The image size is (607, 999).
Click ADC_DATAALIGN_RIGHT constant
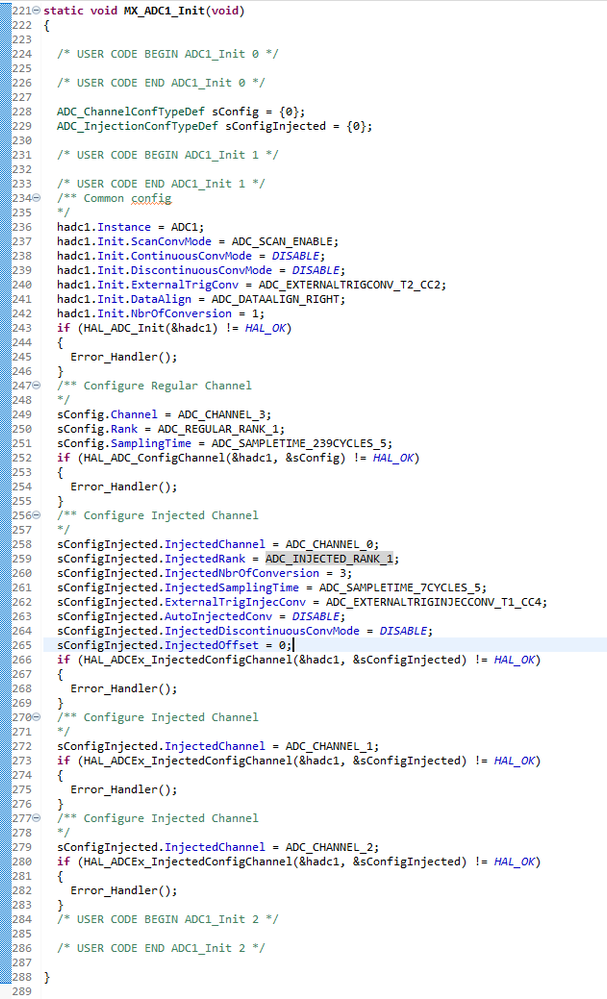tap(275, 299)
